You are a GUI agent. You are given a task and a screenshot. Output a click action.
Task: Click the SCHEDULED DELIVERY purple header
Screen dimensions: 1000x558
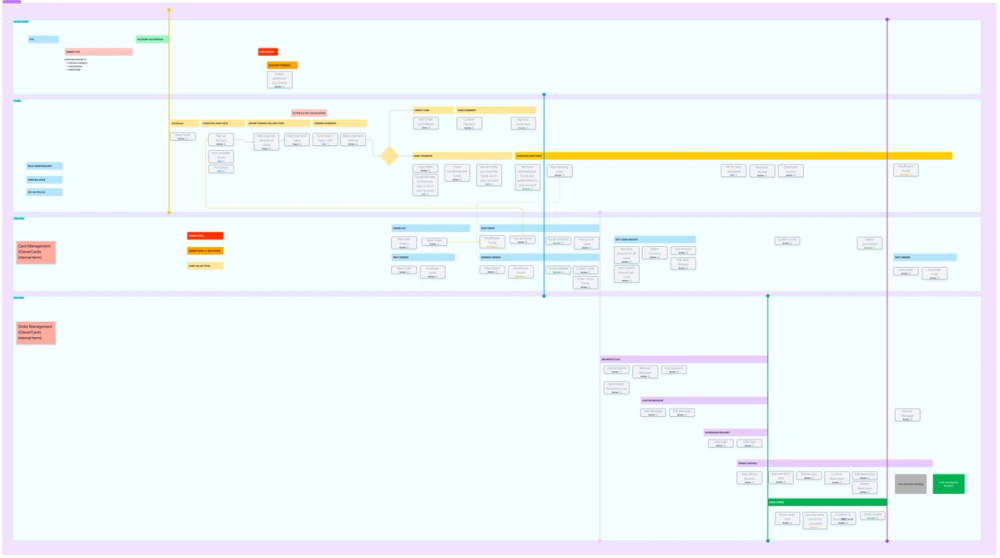click(x=735, y=432)
